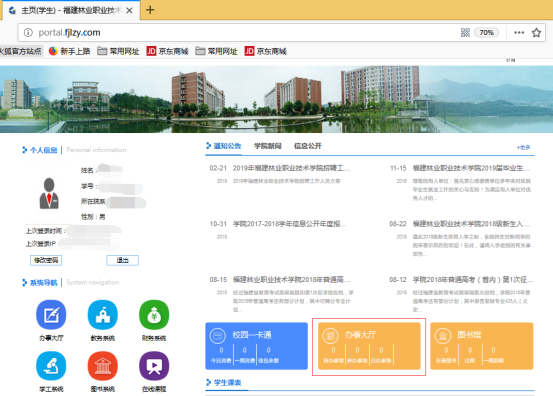Image resolution: width=553 pixels, height=396 pixels.
Task: Open the 更多 link for more notices
Action: [x=523, y=147]
